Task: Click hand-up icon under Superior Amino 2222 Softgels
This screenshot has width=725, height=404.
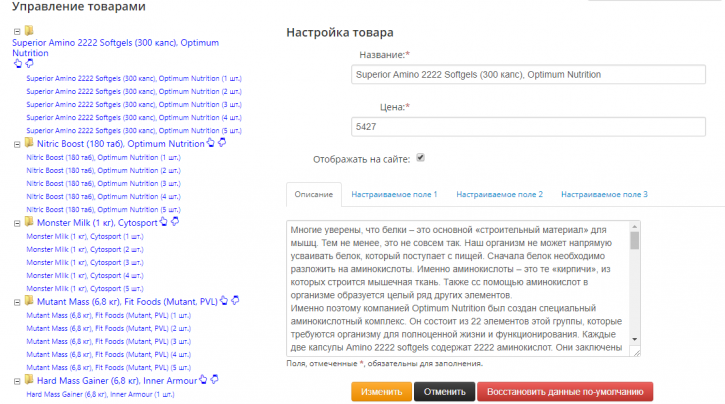Action: [x=18, y=63]
